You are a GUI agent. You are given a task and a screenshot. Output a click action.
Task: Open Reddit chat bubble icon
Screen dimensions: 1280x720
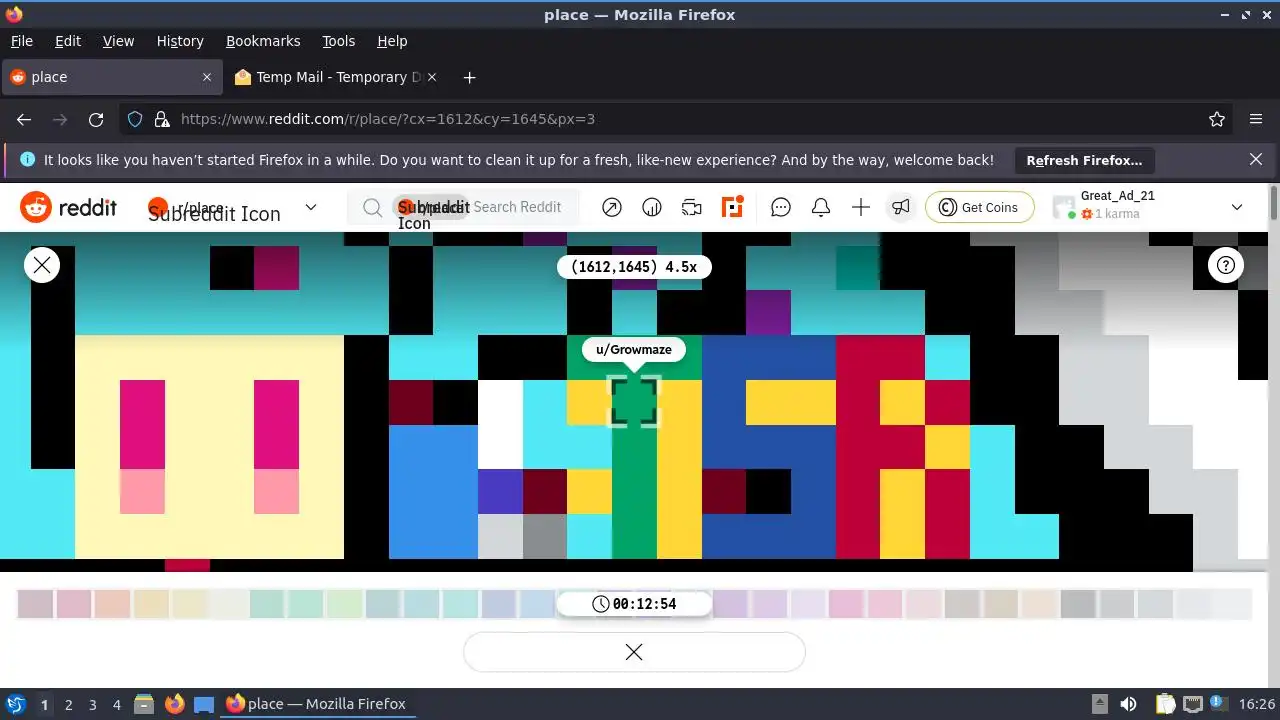(x=781, y=207)
